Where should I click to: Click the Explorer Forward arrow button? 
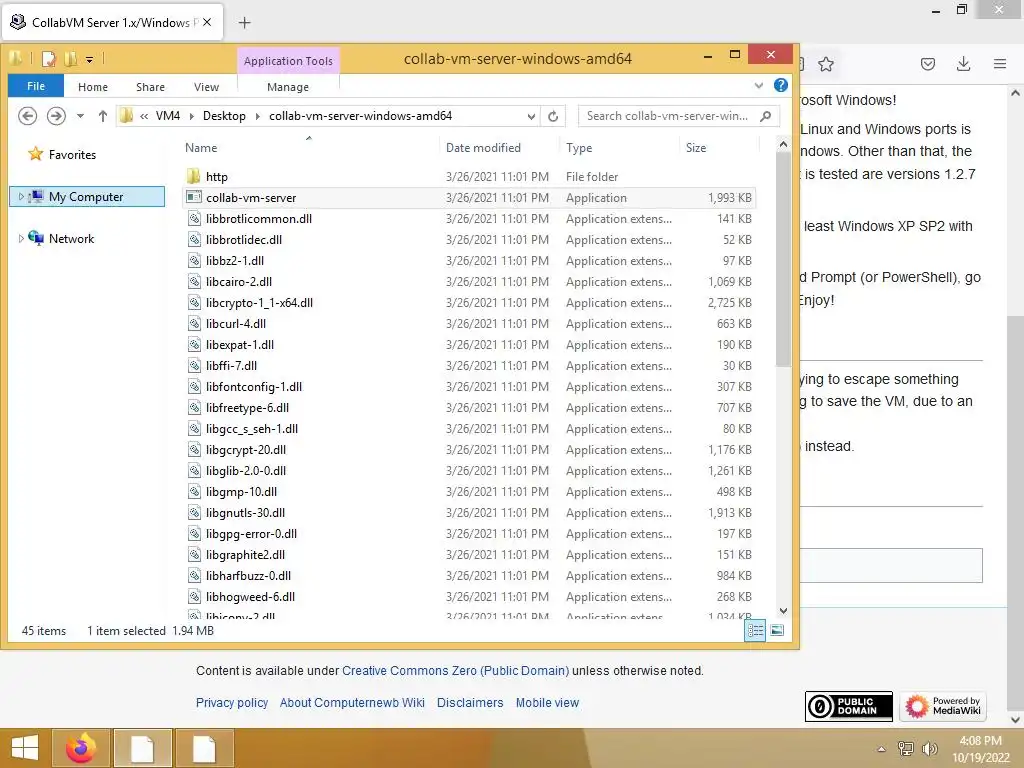[56, 116]
